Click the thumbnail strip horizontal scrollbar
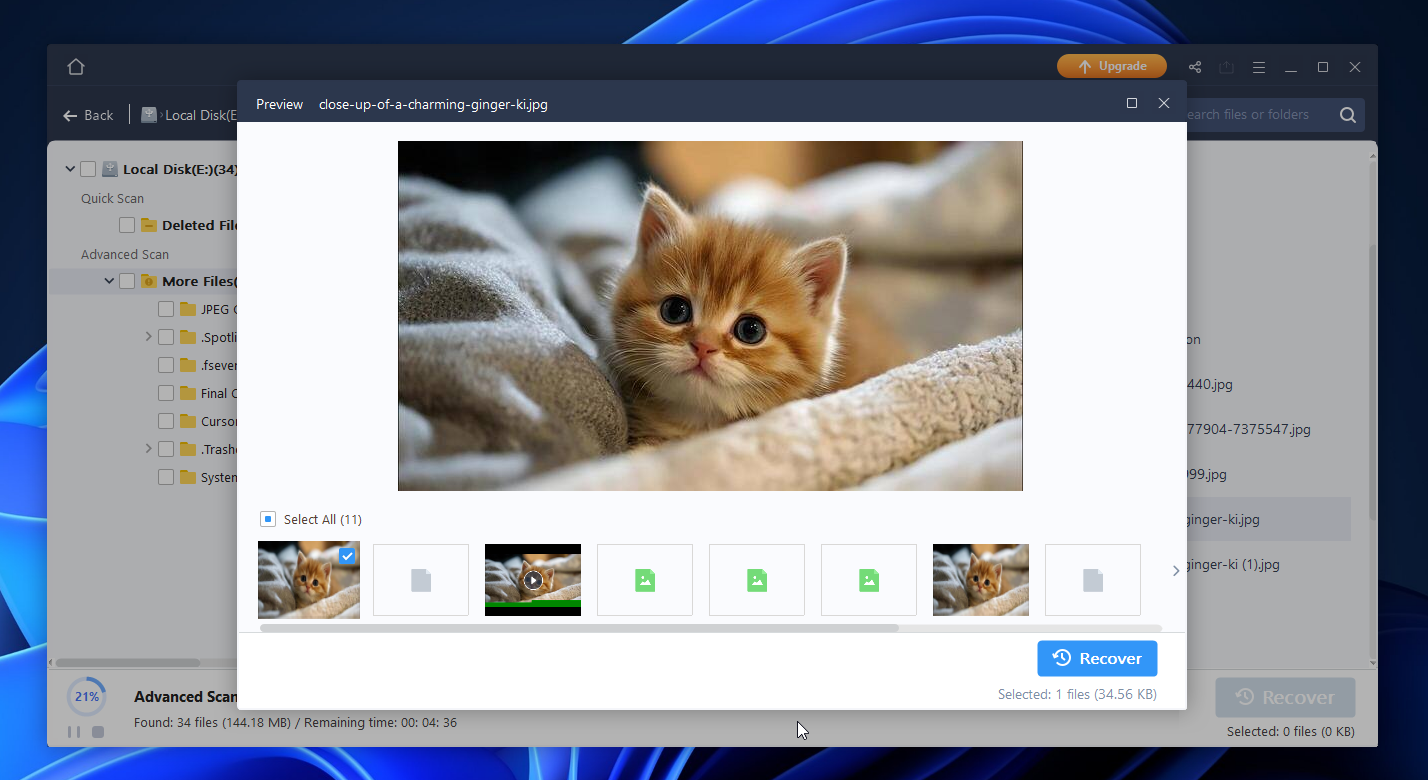Screen dimensions: 1428x780 580,628
